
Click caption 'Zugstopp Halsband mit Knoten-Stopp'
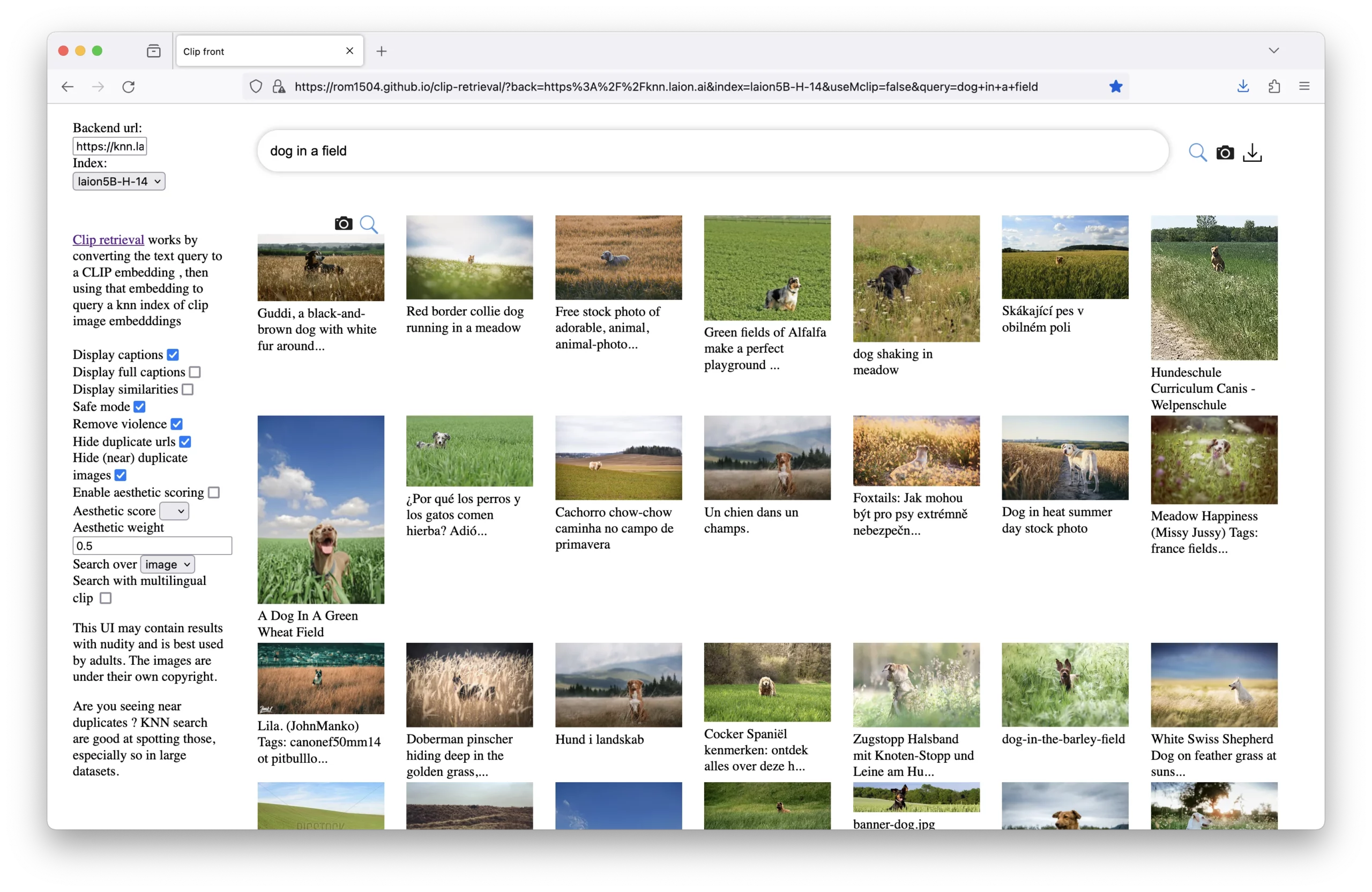point(913,747)
